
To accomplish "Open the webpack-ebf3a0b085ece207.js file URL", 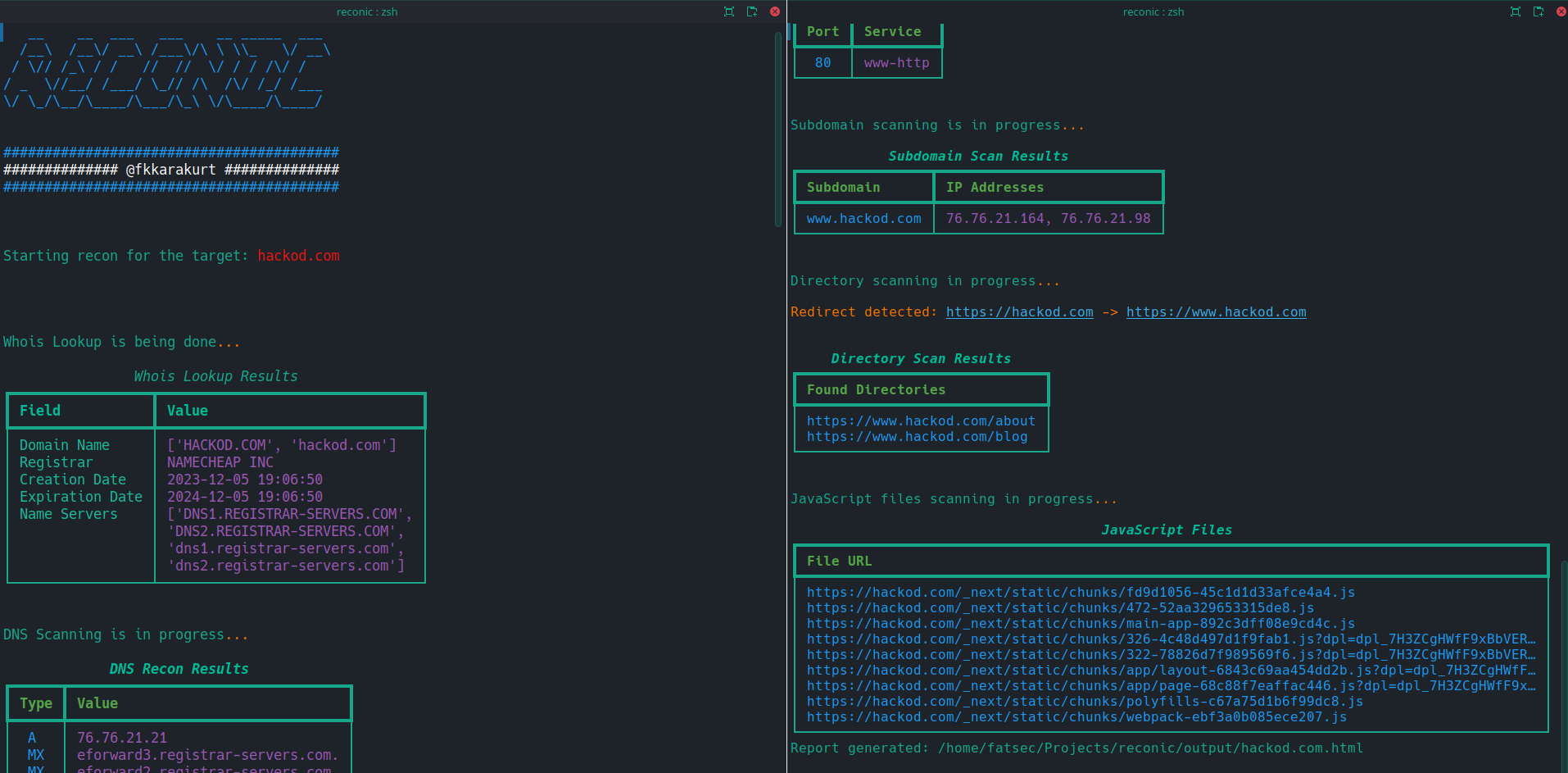I will pos(1076,717).
